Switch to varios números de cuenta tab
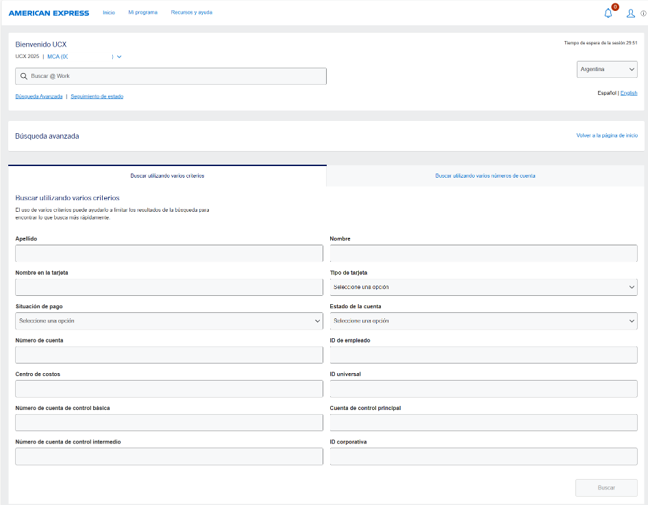648x505 pixels. [485, 176]
